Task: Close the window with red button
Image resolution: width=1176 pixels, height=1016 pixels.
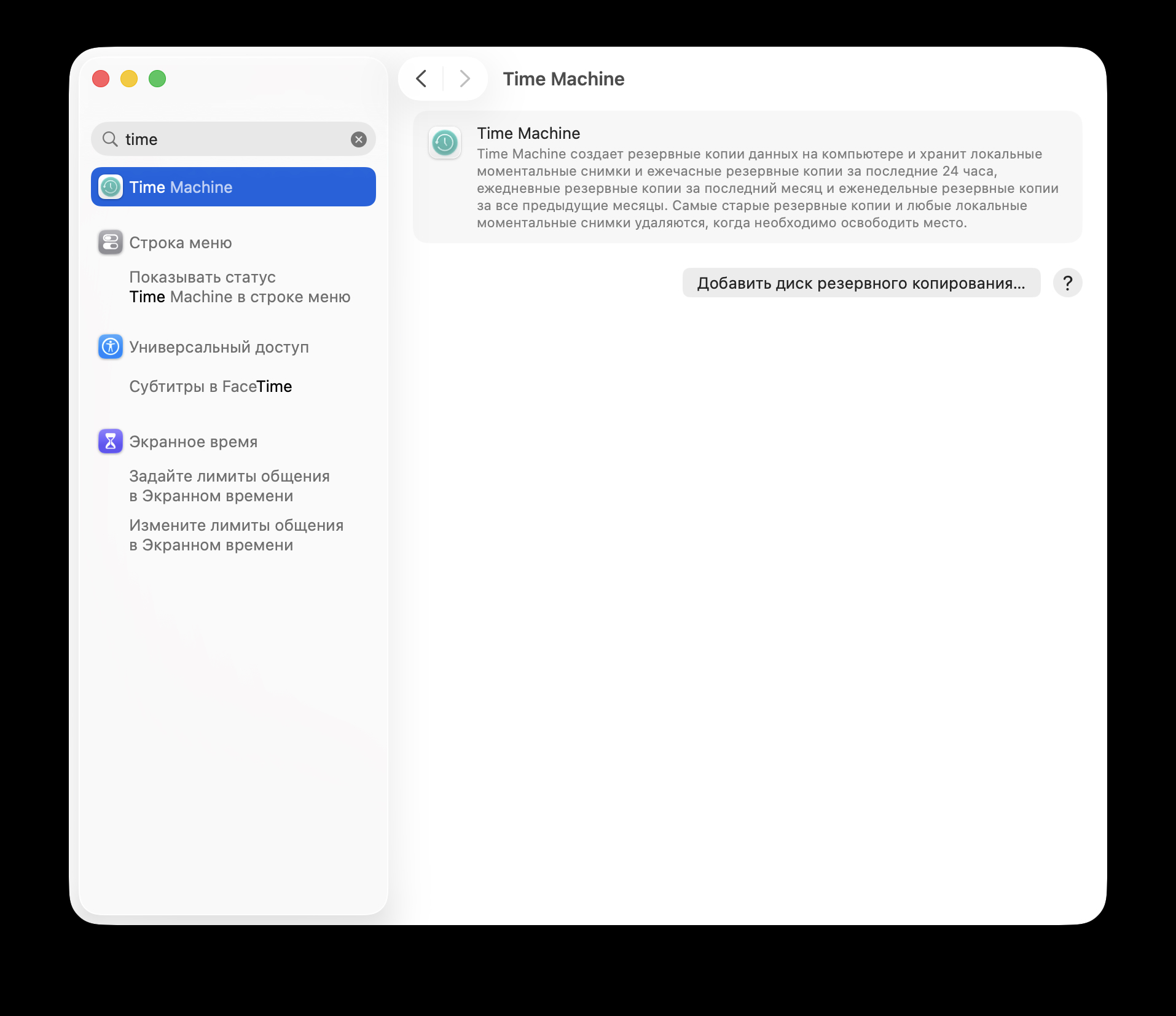Action: [x=101, y=79]
